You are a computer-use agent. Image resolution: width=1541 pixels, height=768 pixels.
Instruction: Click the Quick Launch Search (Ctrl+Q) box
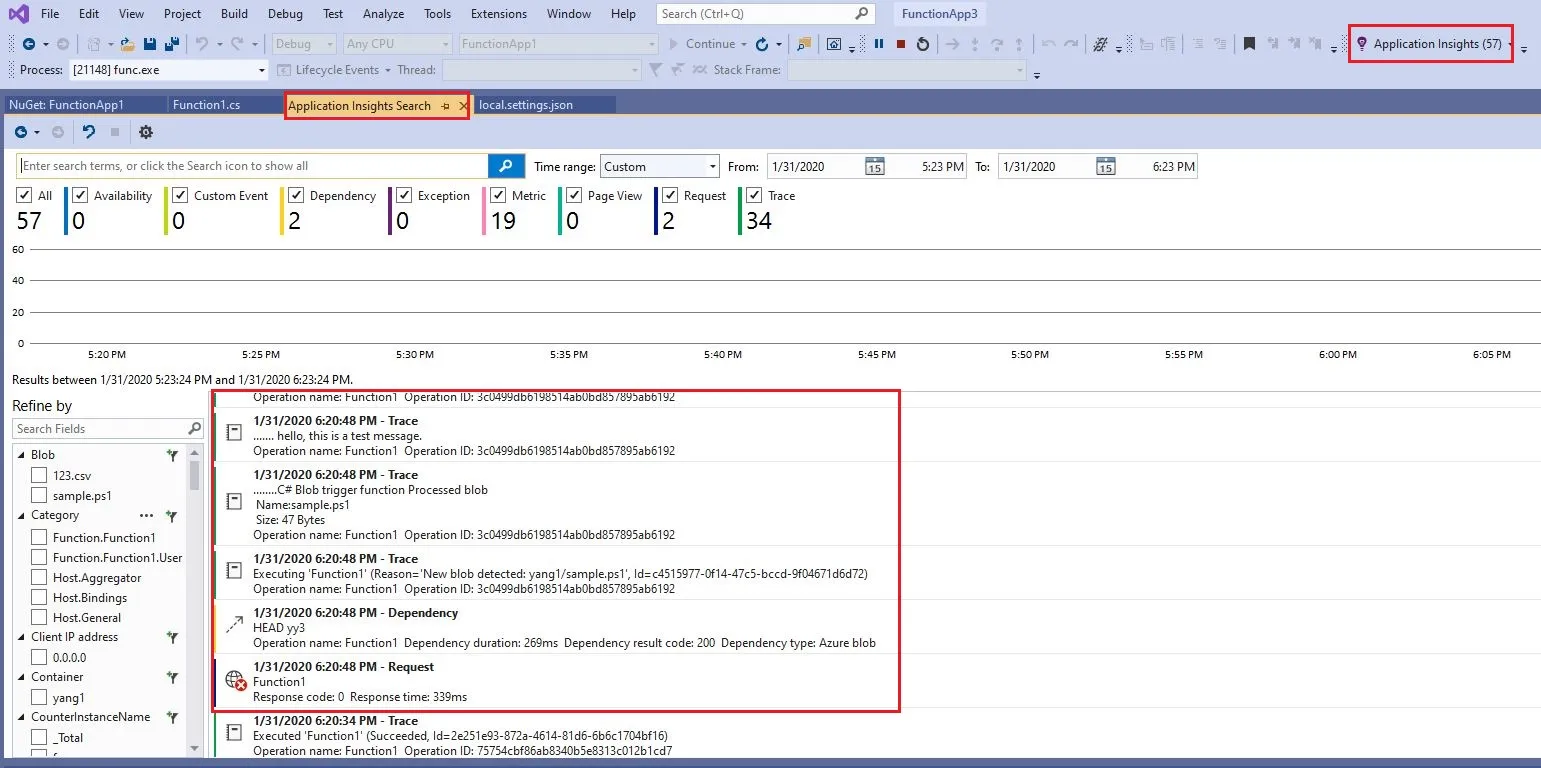[766, 14]
